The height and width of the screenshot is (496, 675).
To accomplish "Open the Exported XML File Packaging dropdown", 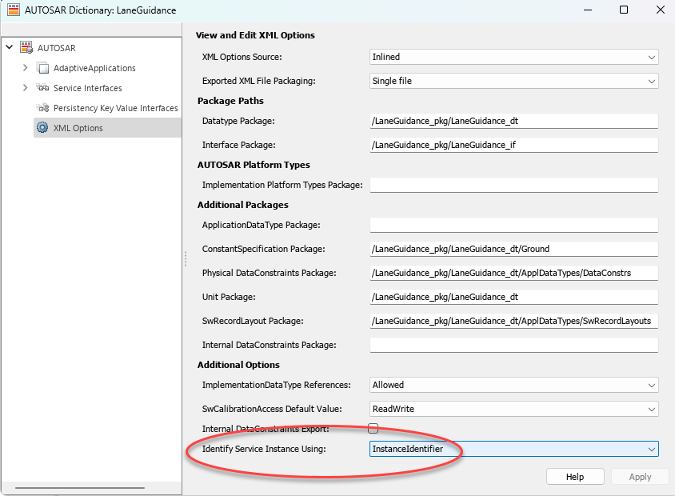I will tap(514, 81).
